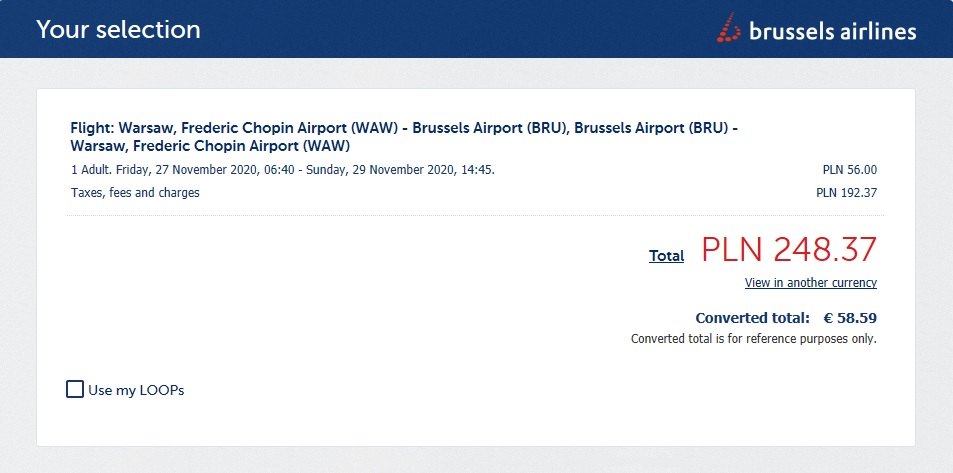Screen dimensions: 953x473
Task: Click the 'brussels airlines' brand wordmark
Action: [832, 31]
